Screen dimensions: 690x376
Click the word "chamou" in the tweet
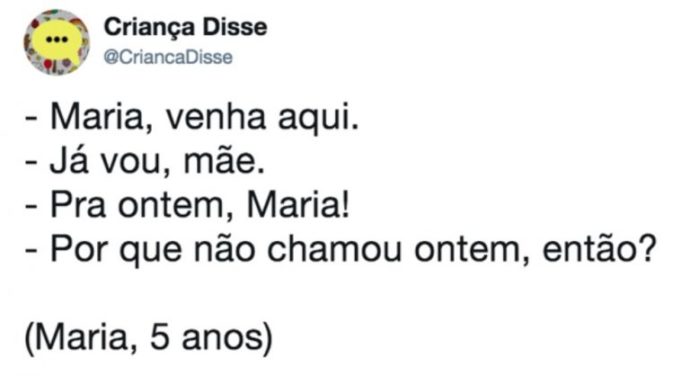pos(334,250)
